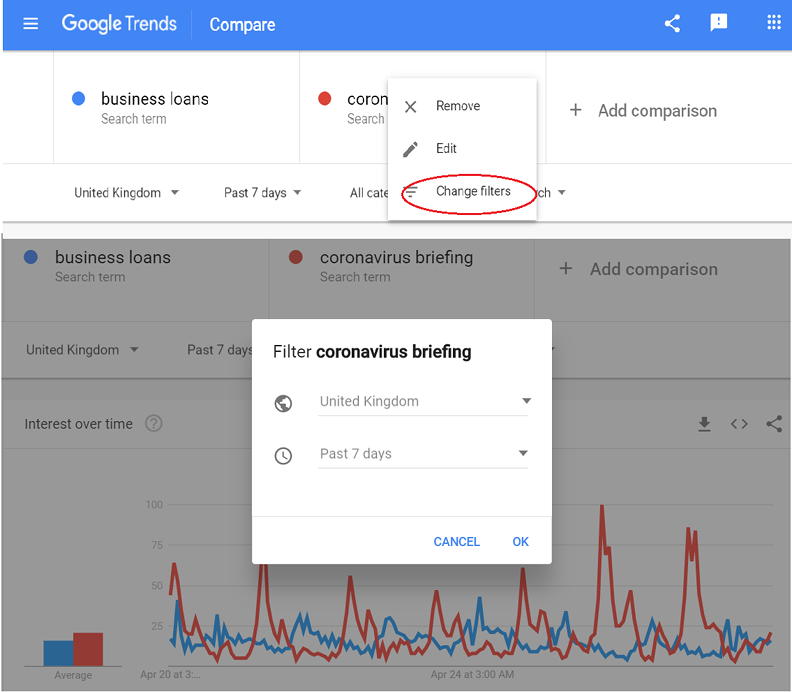Select Change filters menu option
Image resolution: width=792 pixels, height=692 pixels.
pyautogui.click(x=472, y=191)
